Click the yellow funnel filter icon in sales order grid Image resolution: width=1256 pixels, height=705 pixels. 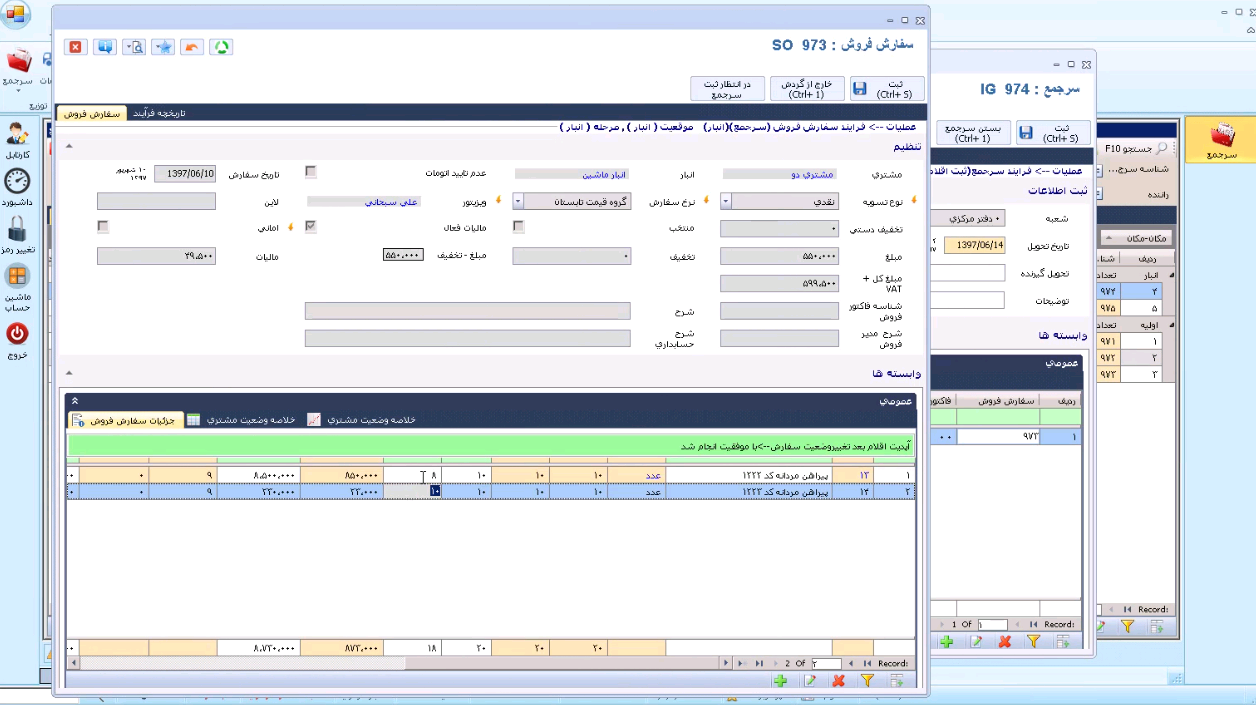click(867, 681)
